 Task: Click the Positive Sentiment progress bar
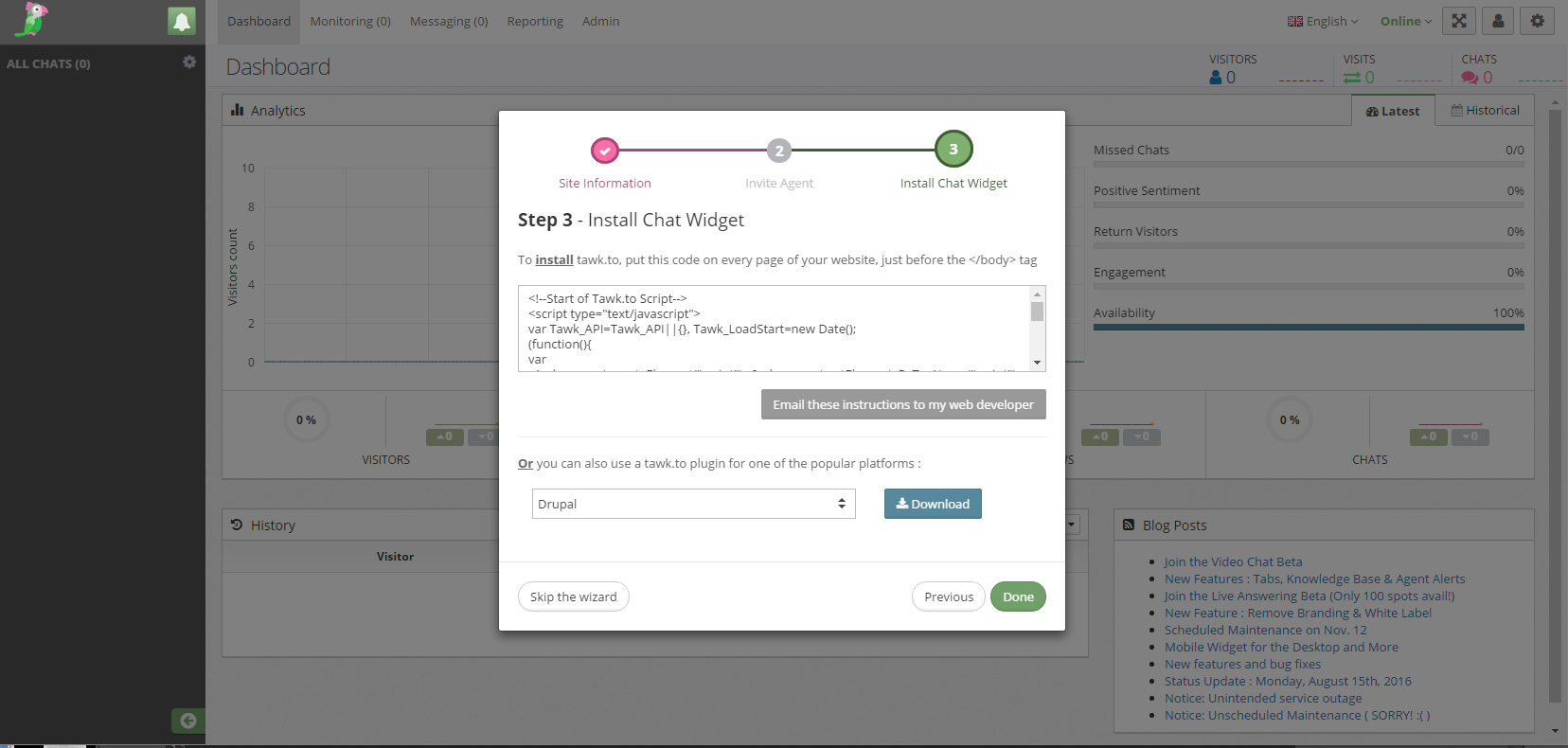pos(1309,205)
